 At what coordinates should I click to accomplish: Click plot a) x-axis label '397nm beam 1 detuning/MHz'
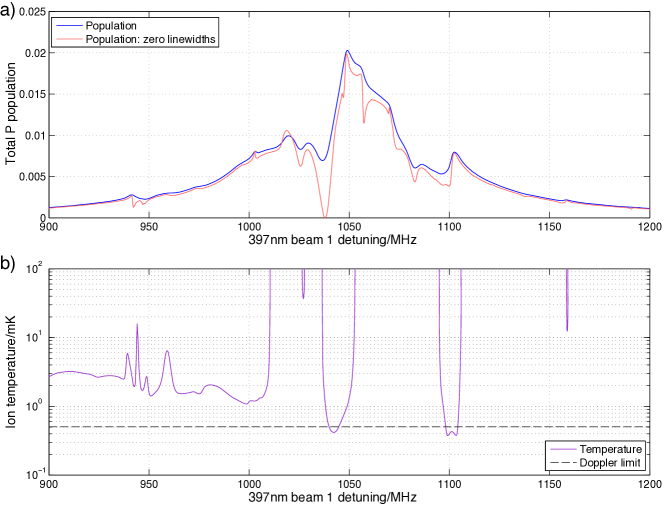(332, 240)
